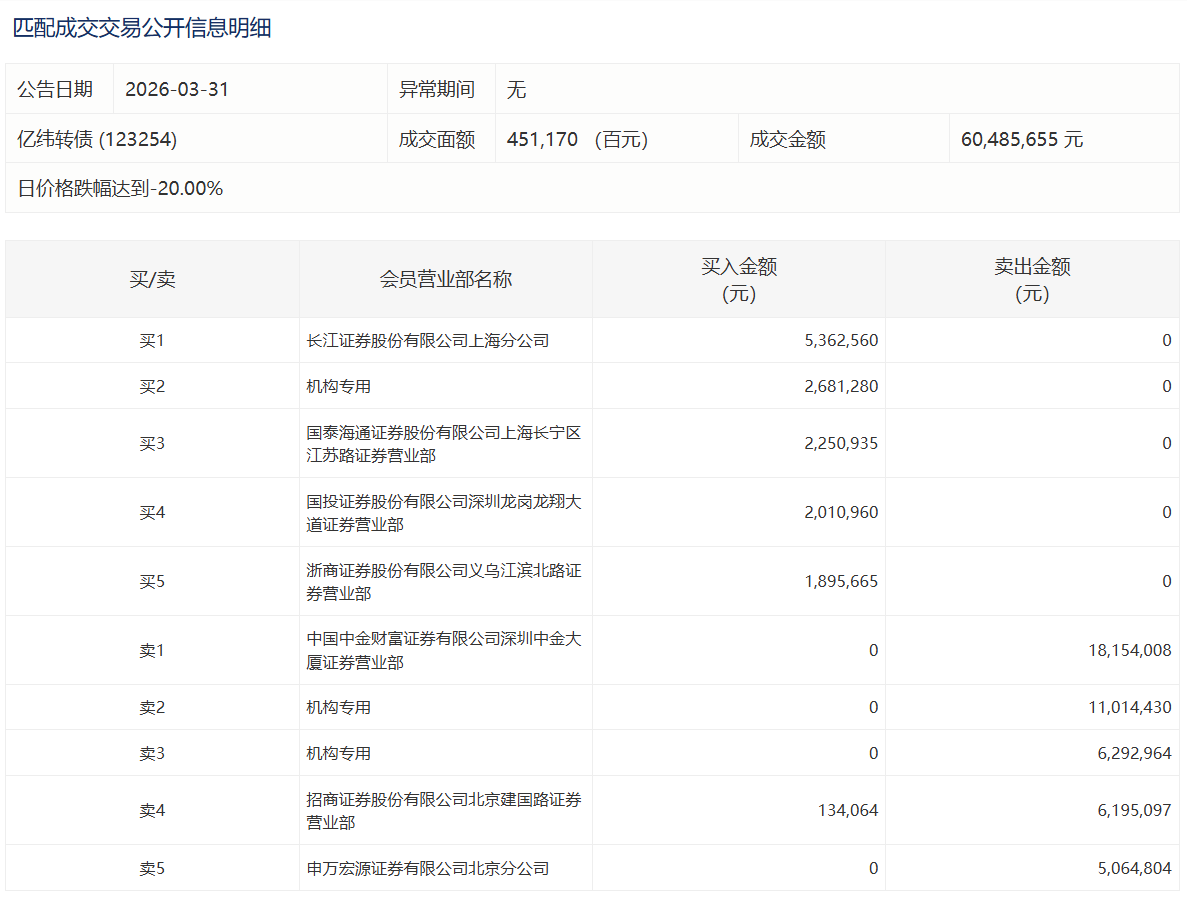Open 申万宏源证券有限公司北京分公司 entry

428,868
